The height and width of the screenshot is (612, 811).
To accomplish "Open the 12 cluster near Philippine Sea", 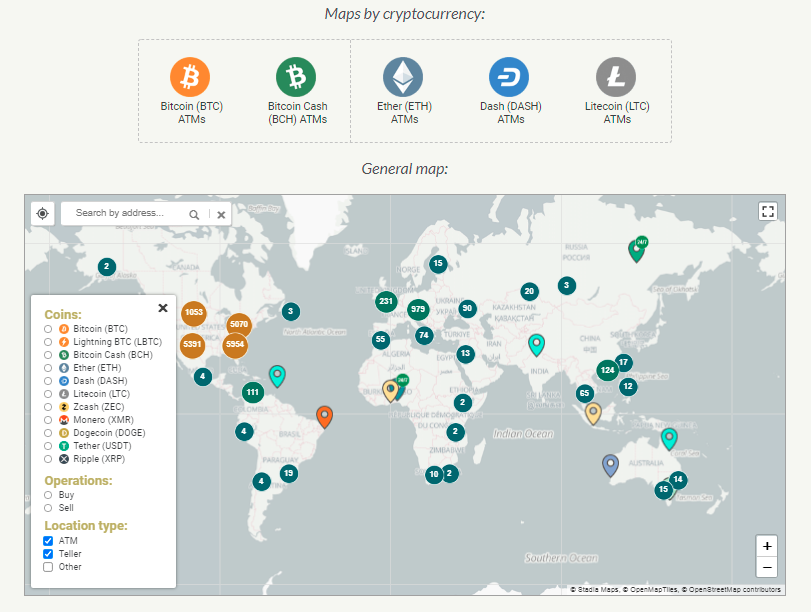I will (x=628, y=386).
